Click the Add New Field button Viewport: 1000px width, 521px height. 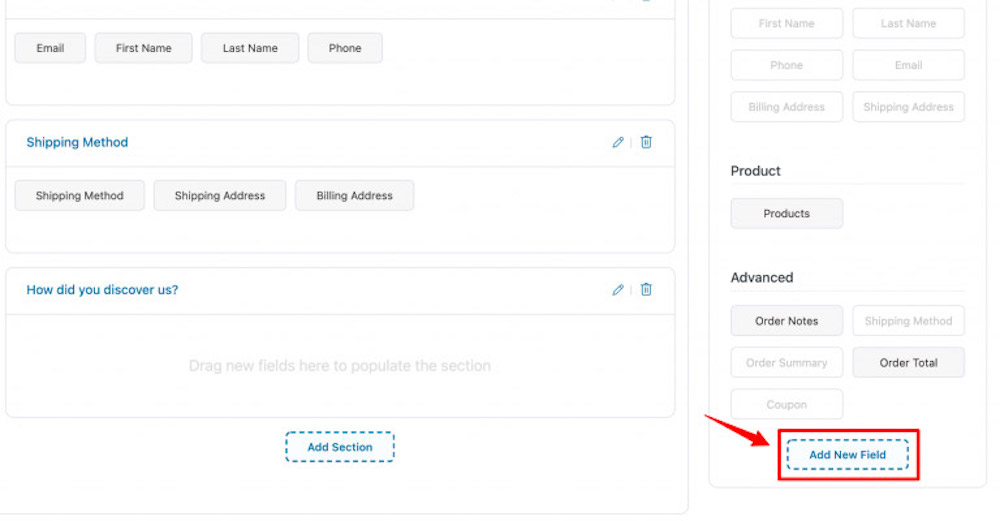848,455
